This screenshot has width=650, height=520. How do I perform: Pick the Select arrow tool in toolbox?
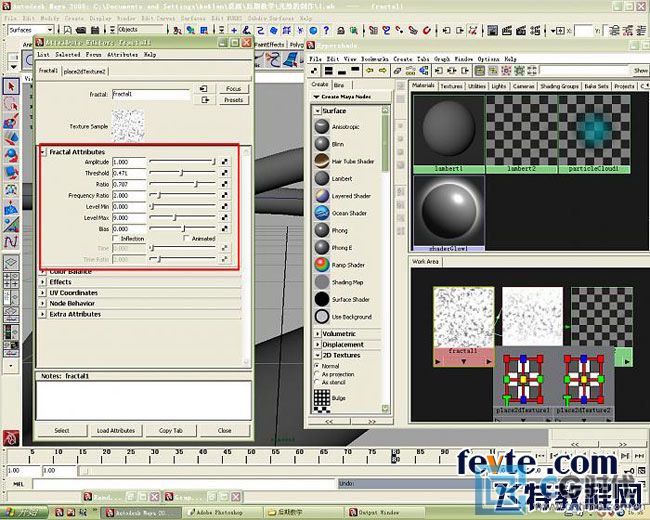coord(11,86)
